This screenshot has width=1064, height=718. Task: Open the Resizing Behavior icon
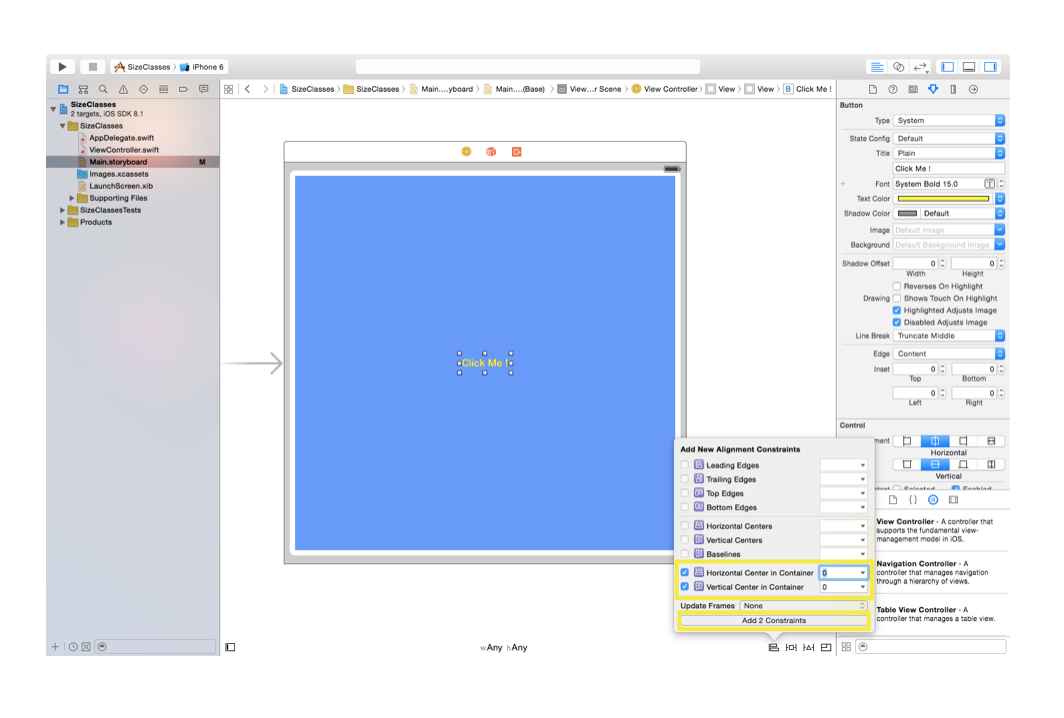[x=826, y=647]
